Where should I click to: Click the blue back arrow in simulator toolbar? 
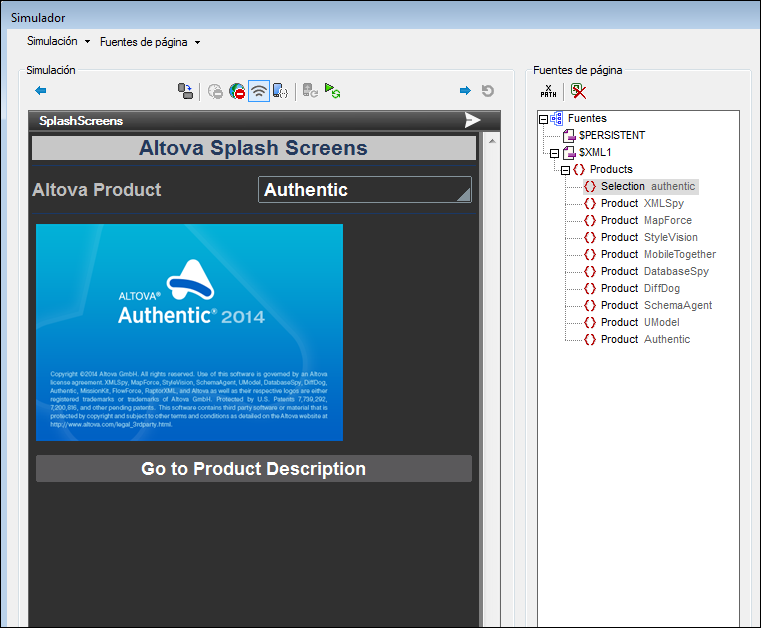41,91
